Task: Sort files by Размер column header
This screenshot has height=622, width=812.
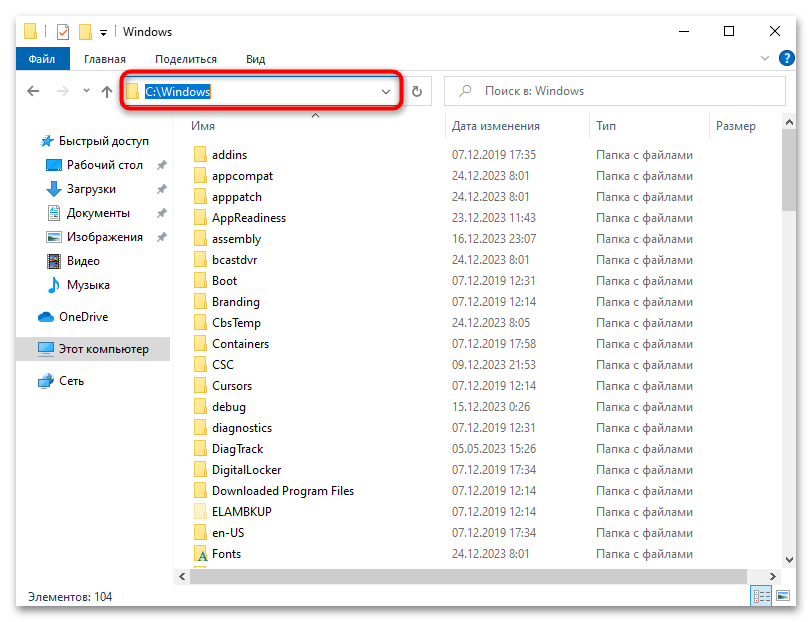Action: [735, 125]
